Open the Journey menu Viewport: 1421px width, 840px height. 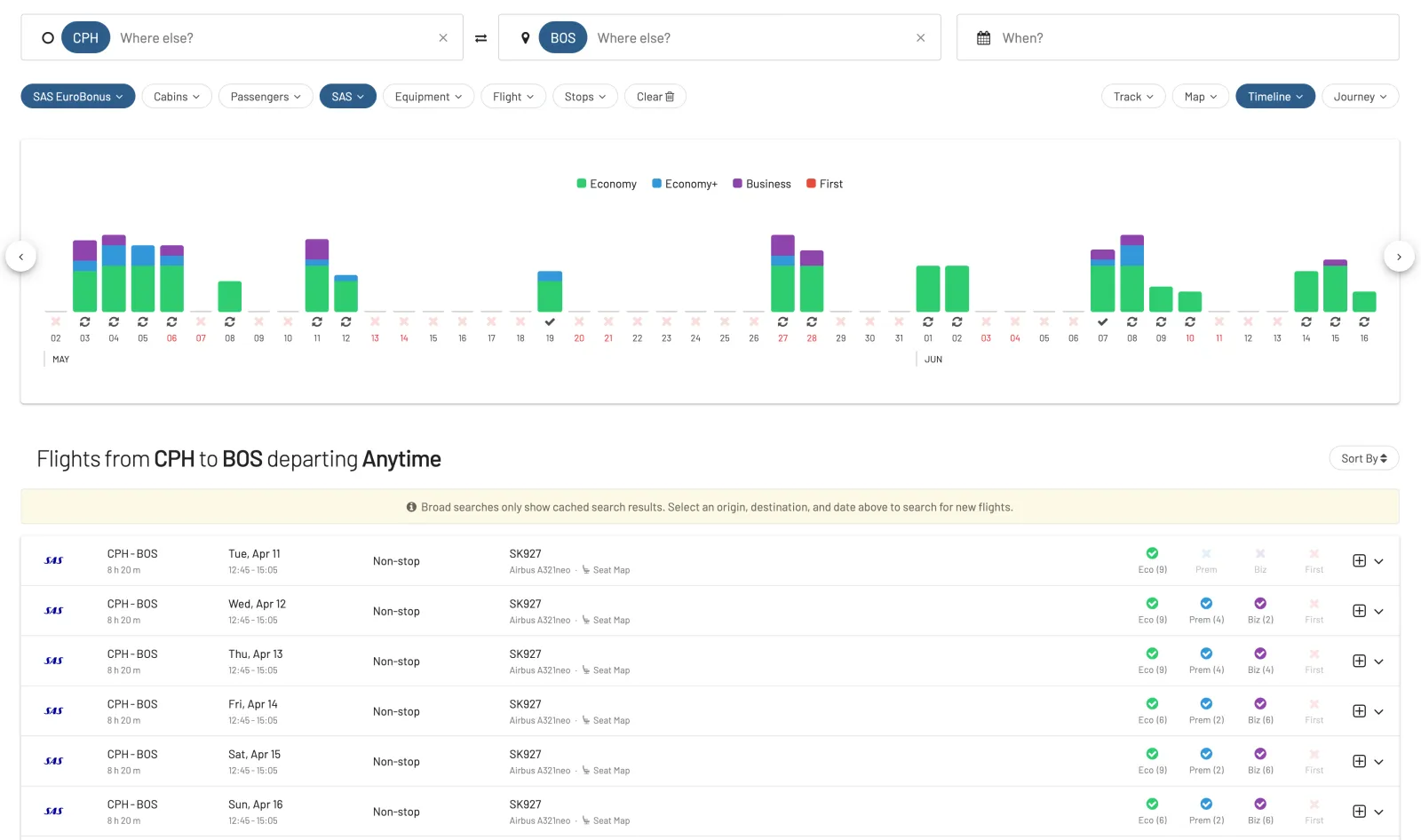1361,97
